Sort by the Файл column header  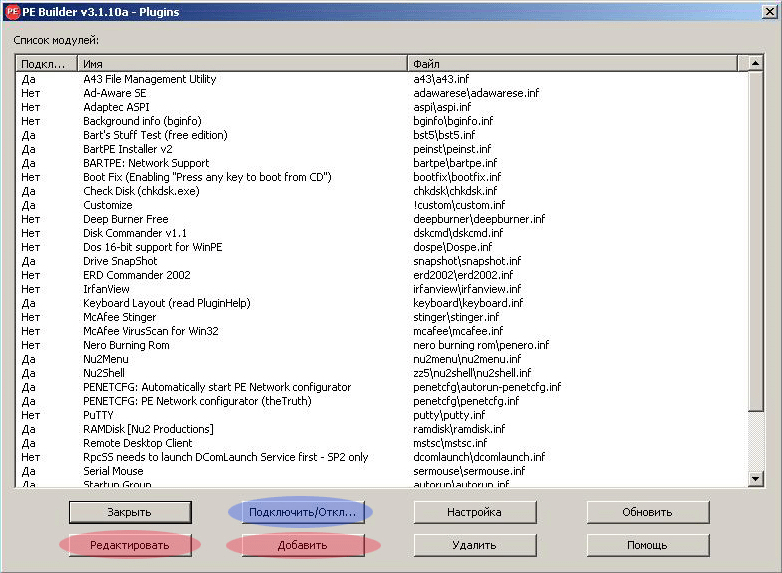(x=573, y=64)
